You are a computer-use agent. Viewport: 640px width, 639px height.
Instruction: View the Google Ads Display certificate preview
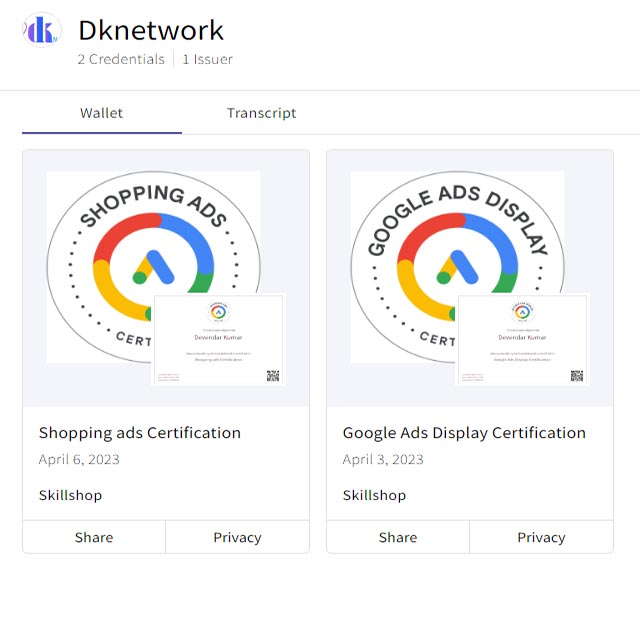(522, 339)
